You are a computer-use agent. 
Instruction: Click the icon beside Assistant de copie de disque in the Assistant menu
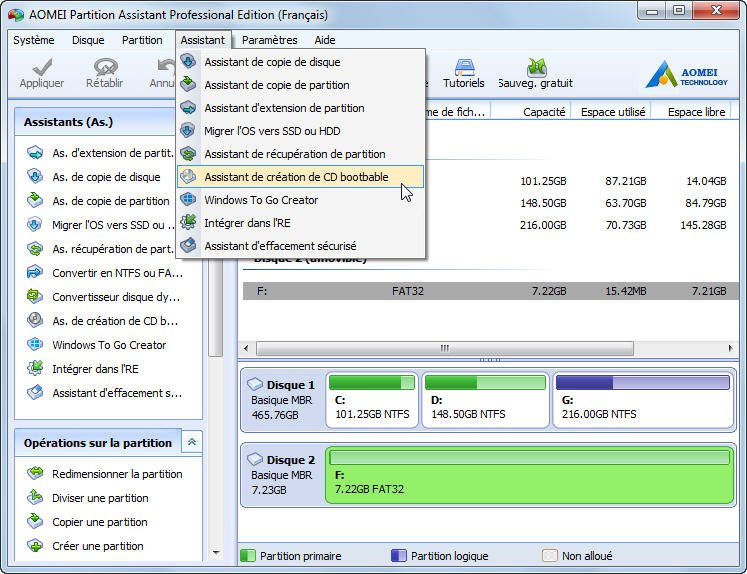click(189, 61)
